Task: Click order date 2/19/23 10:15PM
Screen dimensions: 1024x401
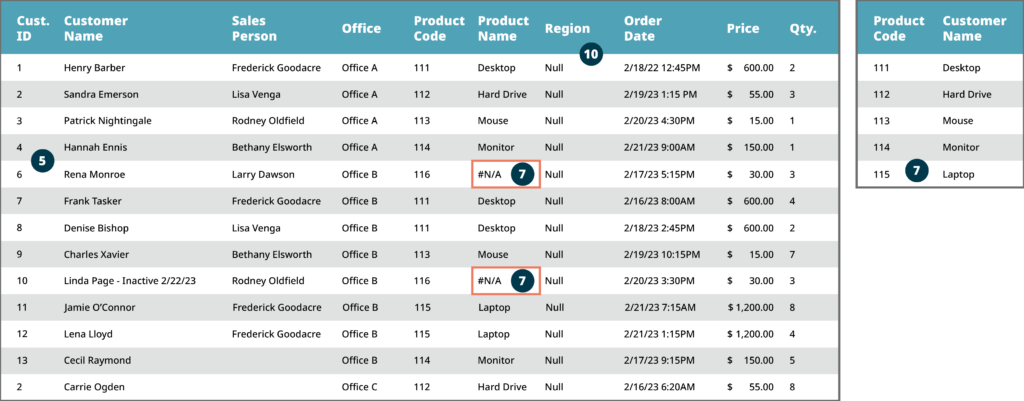Action: (x=662, y=254)
